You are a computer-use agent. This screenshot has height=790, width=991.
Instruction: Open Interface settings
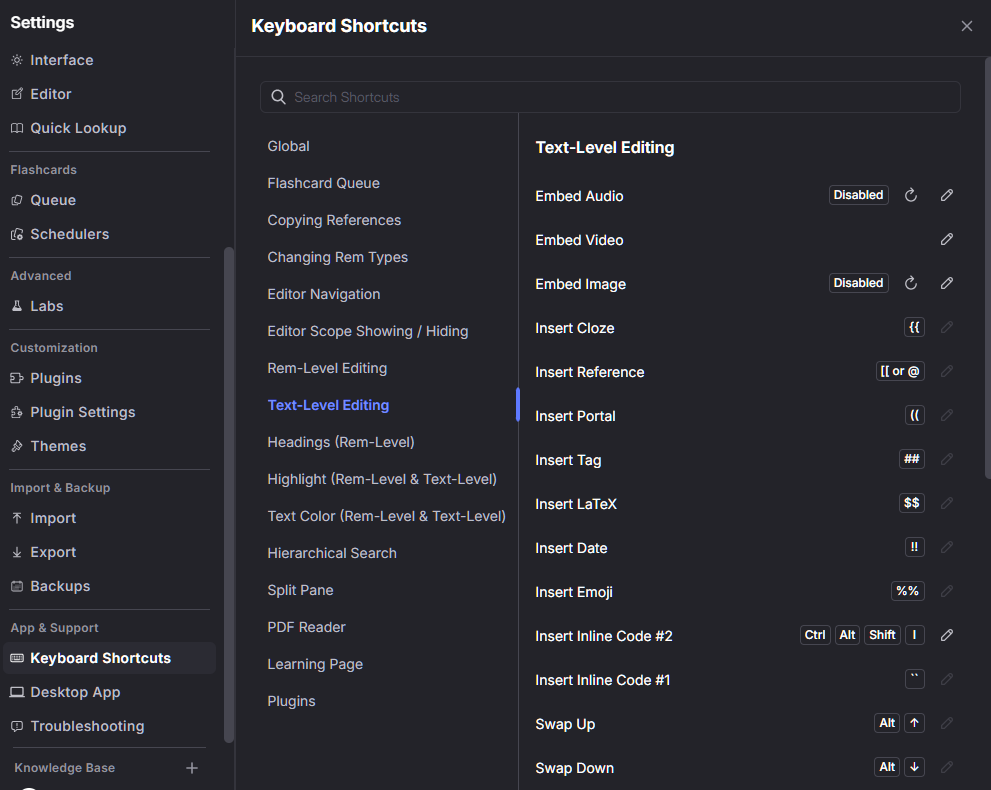tap(61, 60)
